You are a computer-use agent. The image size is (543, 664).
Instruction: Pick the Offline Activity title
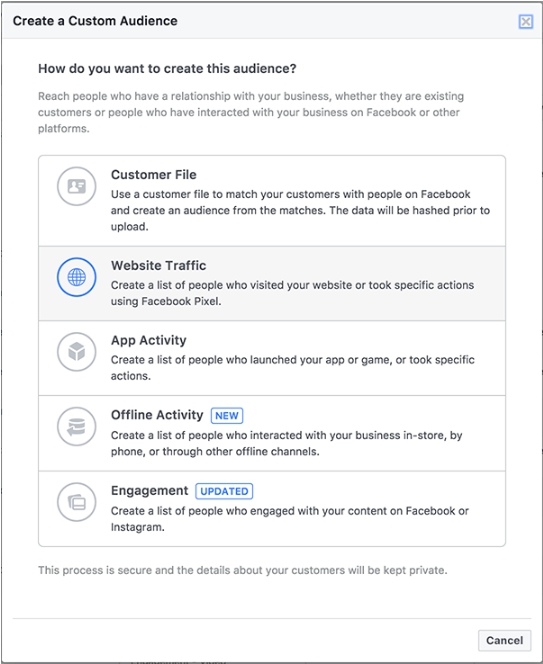tap(157, 415)
